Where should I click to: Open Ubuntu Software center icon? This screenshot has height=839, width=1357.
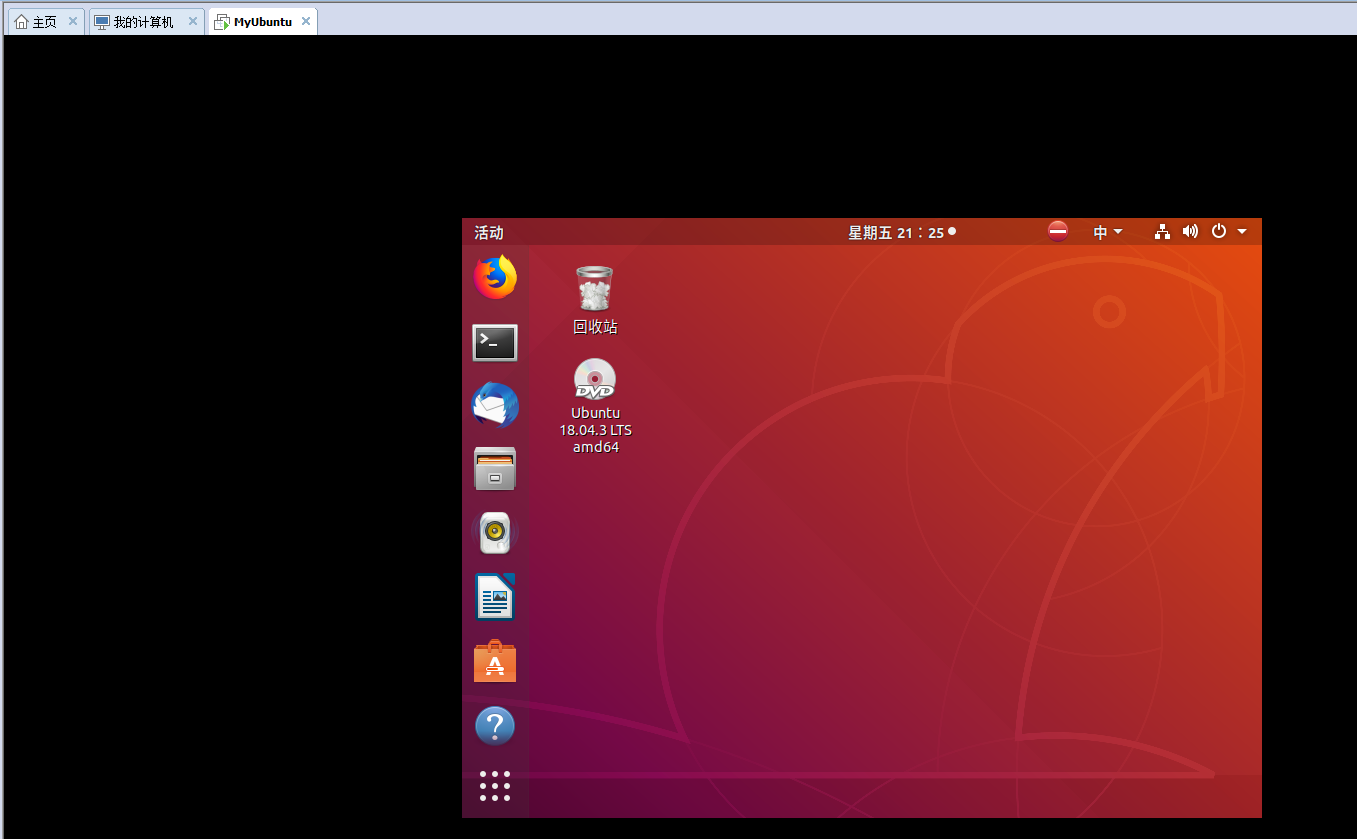pos(495,661)
